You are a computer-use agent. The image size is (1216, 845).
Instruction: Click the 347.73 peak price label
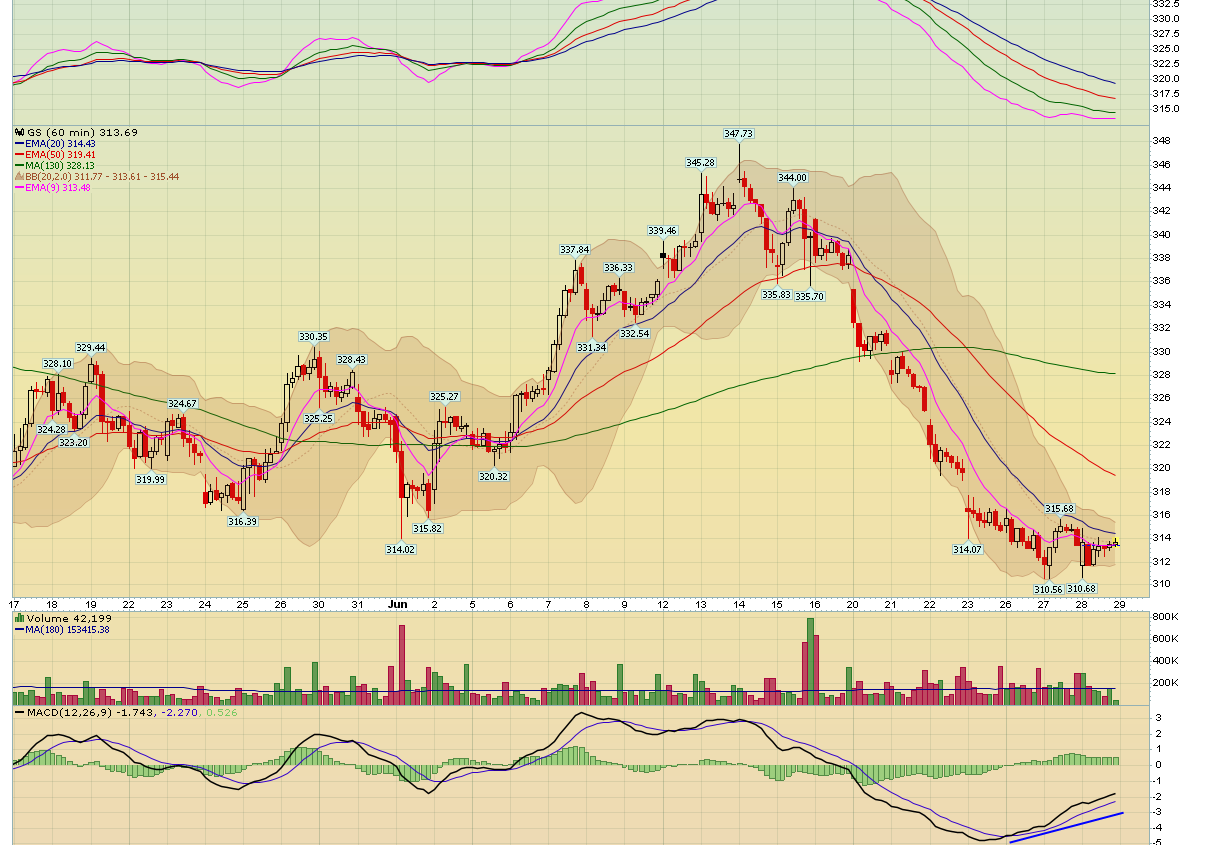pyautogui.click(x=738, y=133)
